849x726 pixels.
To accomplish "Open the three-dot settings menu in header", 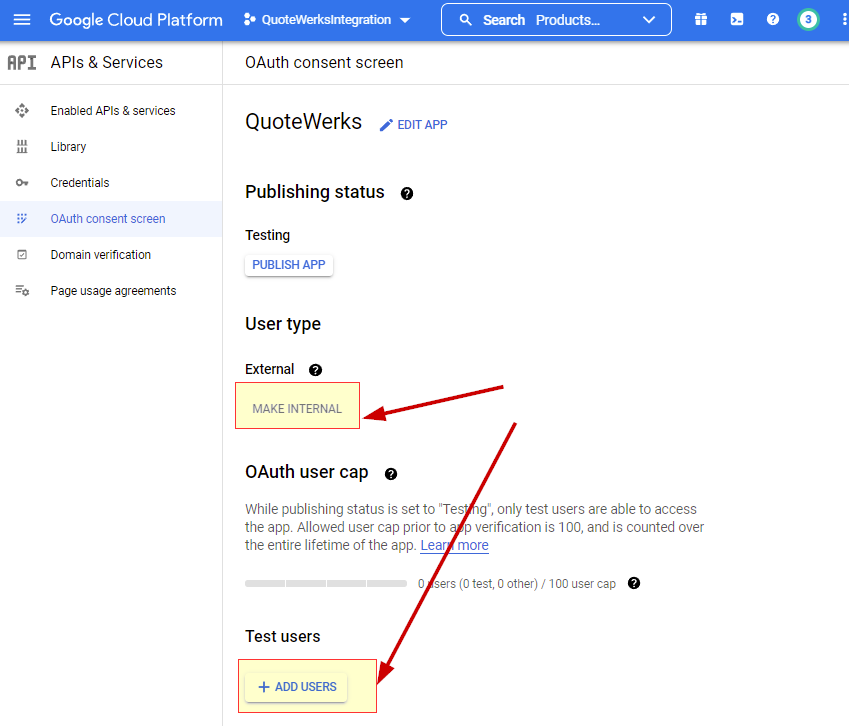I will pos(840,20).
